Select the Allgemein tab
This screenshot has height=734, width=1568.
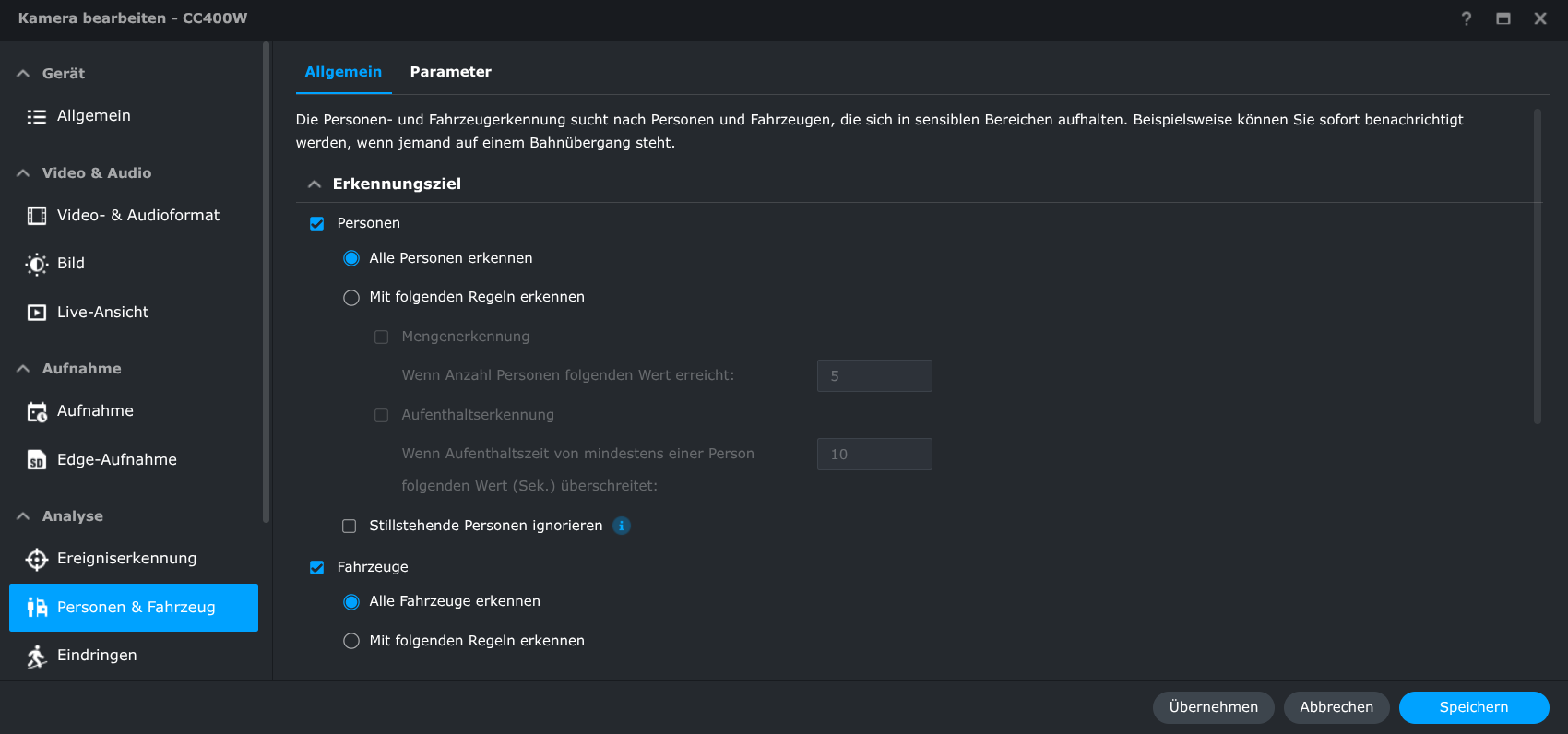click(x=343, y=72)
